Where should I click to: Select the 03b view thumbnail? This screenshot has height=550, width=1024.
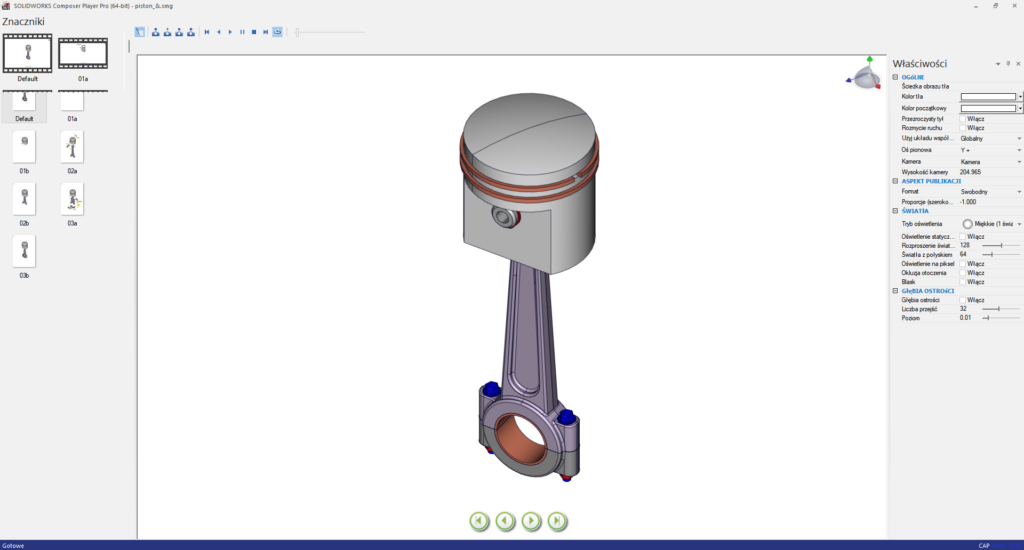click(x=24, y=252)
